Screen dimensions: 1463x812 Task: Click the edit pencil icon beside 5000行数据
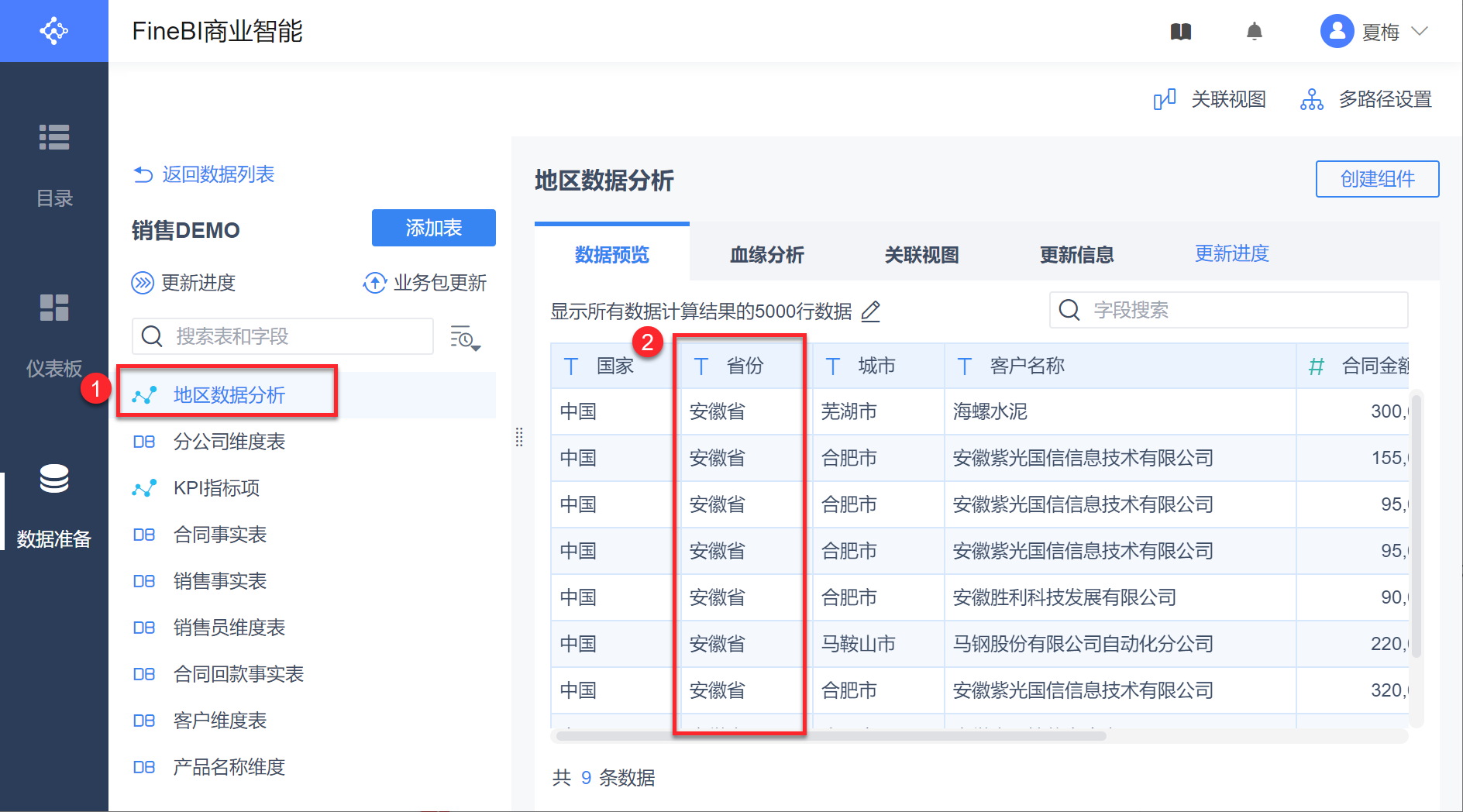(x=871, y=311)
